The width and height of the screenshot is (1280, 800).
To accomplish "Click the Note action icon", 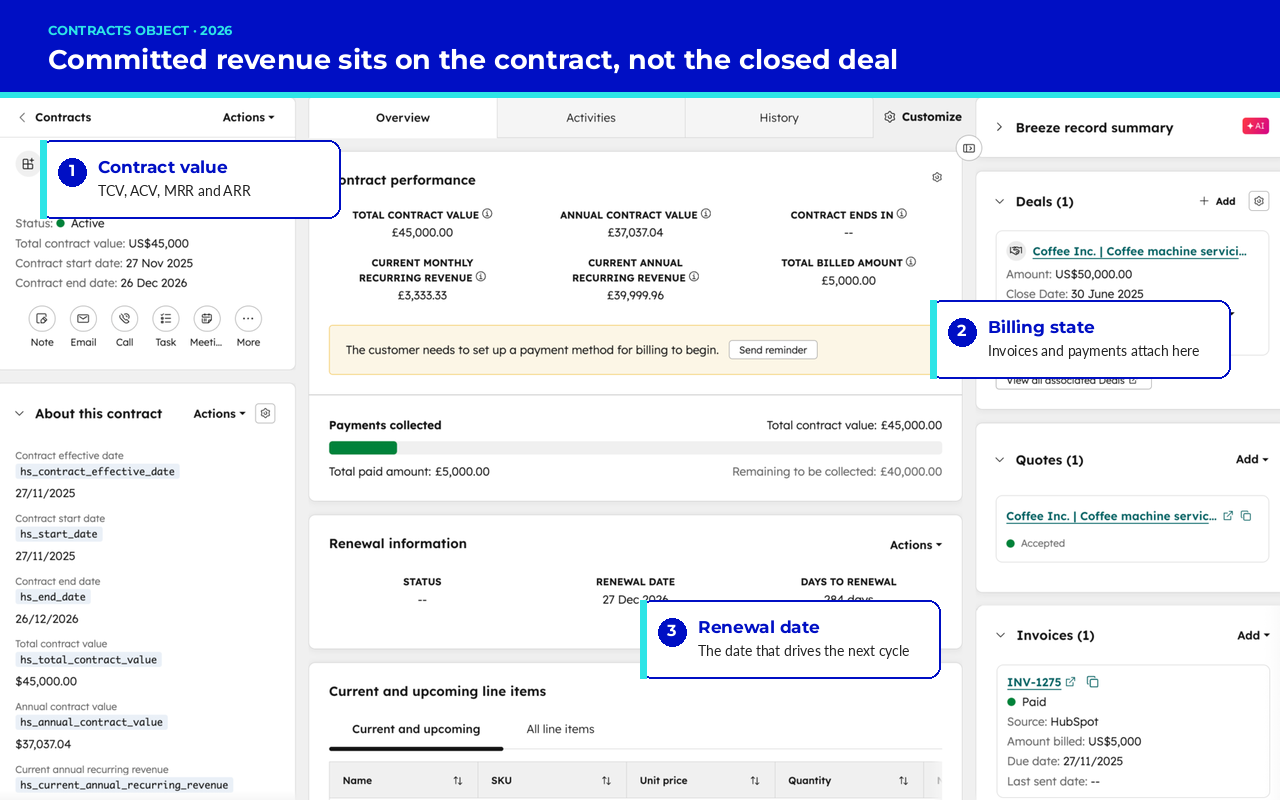I will 42,319.
